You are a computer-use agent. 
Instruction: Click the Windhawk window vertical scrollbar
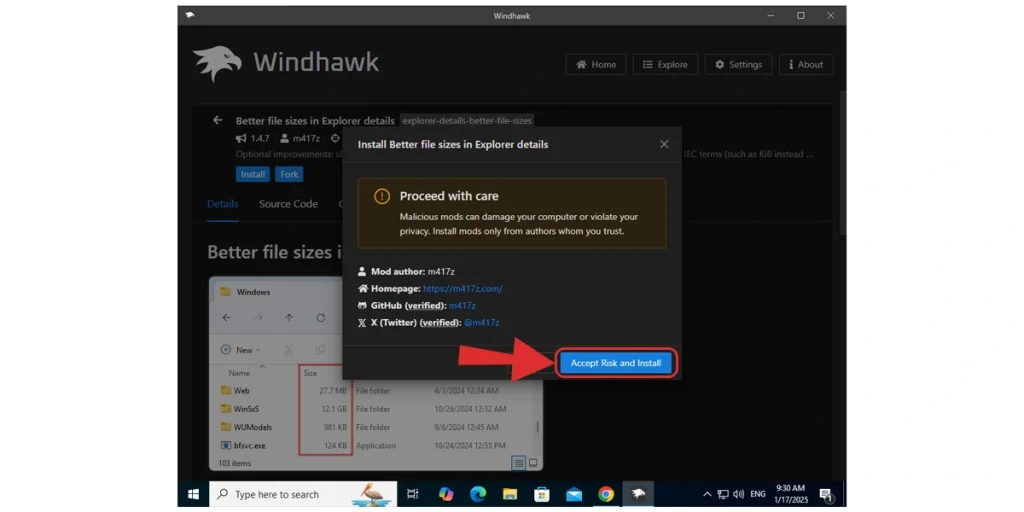(842, 163)
